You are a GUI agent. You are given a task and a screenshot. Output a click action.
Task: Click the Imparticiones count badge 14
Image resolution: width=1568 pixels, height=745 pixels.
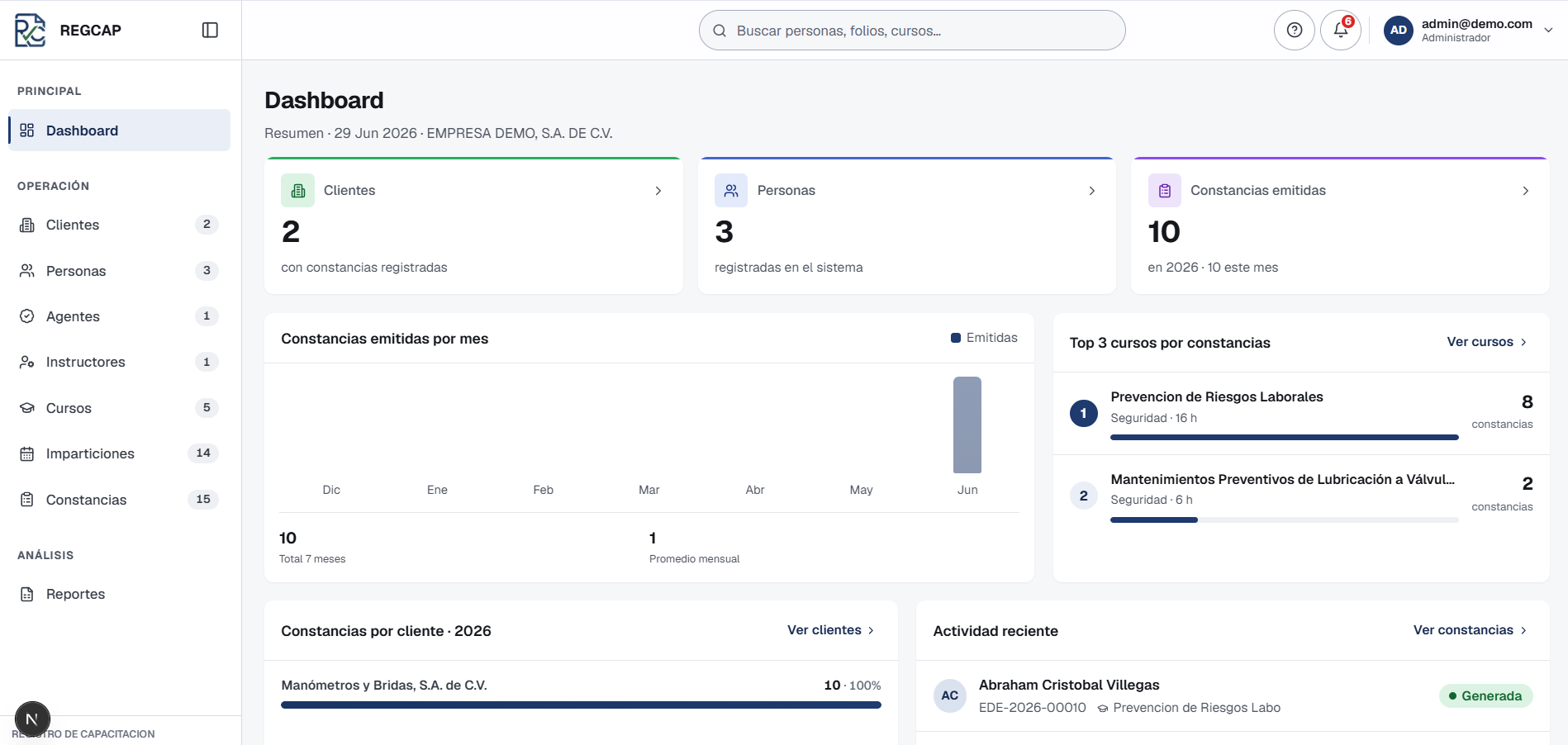(203, 453)
